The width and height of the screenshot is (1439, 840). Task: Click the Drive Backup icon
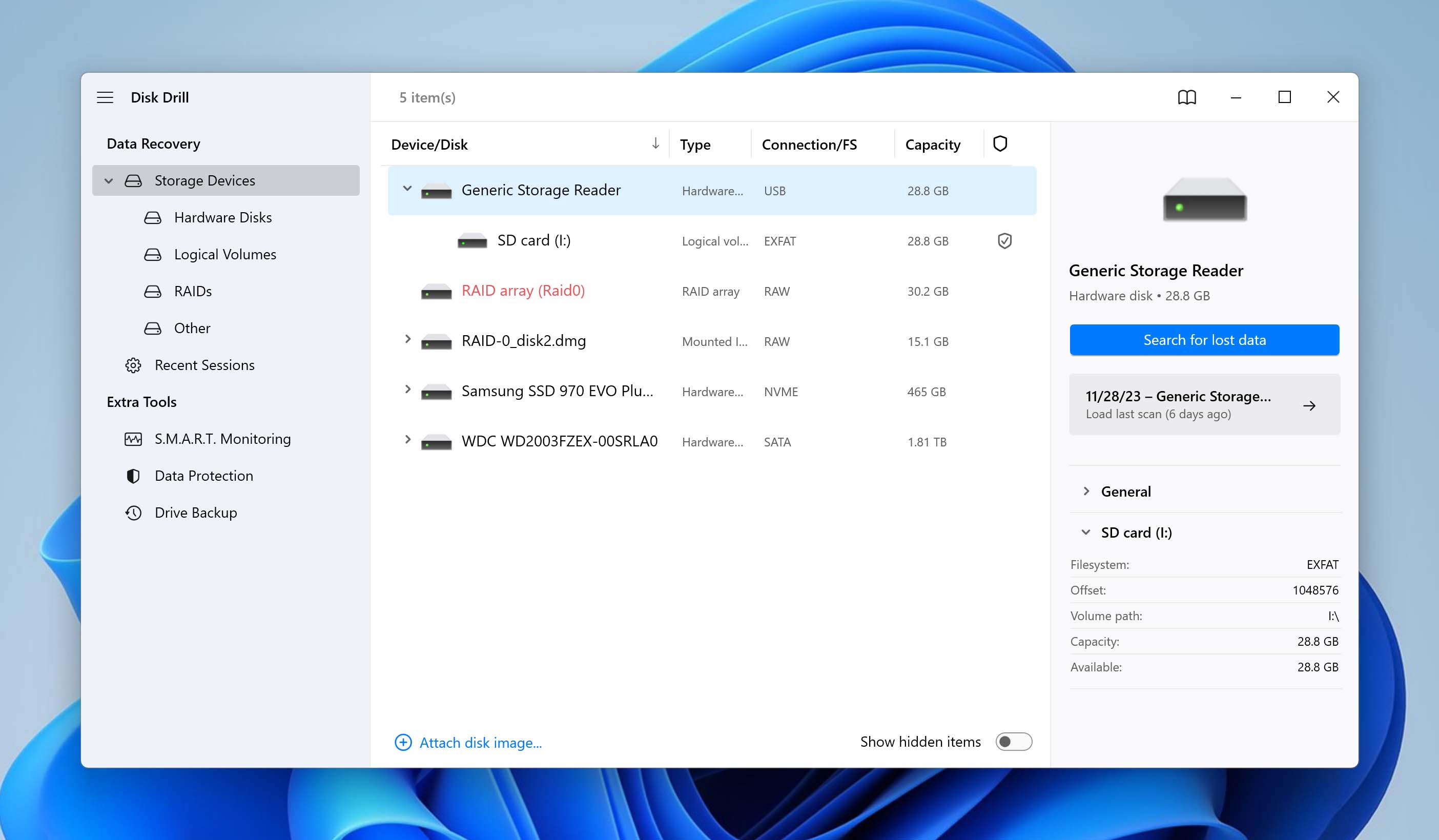(133, 512)
